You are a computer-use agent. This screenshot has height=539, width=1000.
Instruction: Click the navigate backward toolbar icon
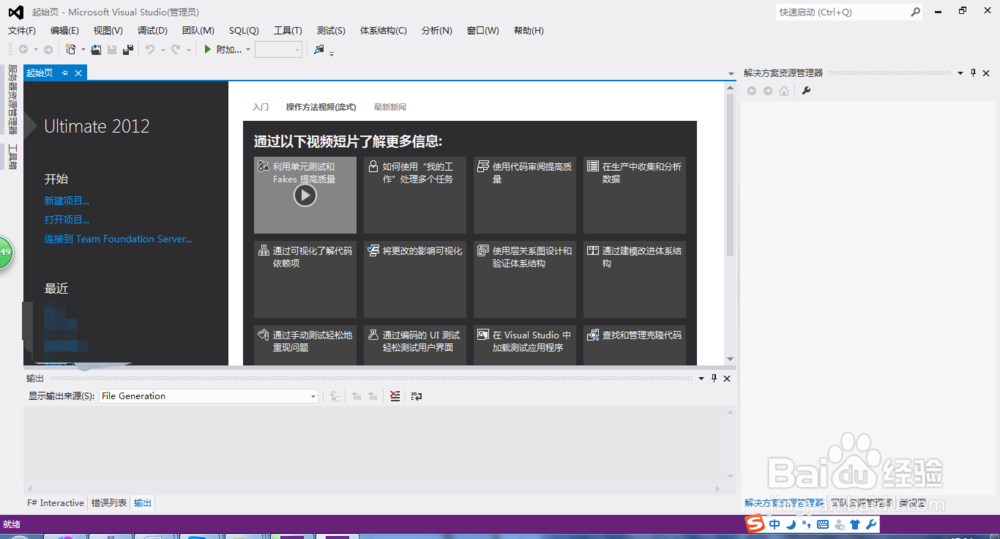pos(24,49)
